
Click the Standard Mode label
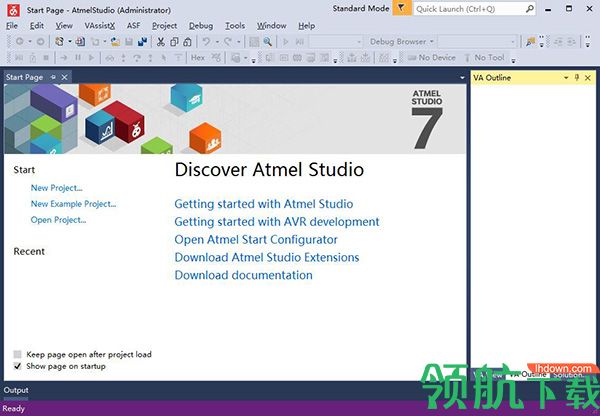point(361,8)
